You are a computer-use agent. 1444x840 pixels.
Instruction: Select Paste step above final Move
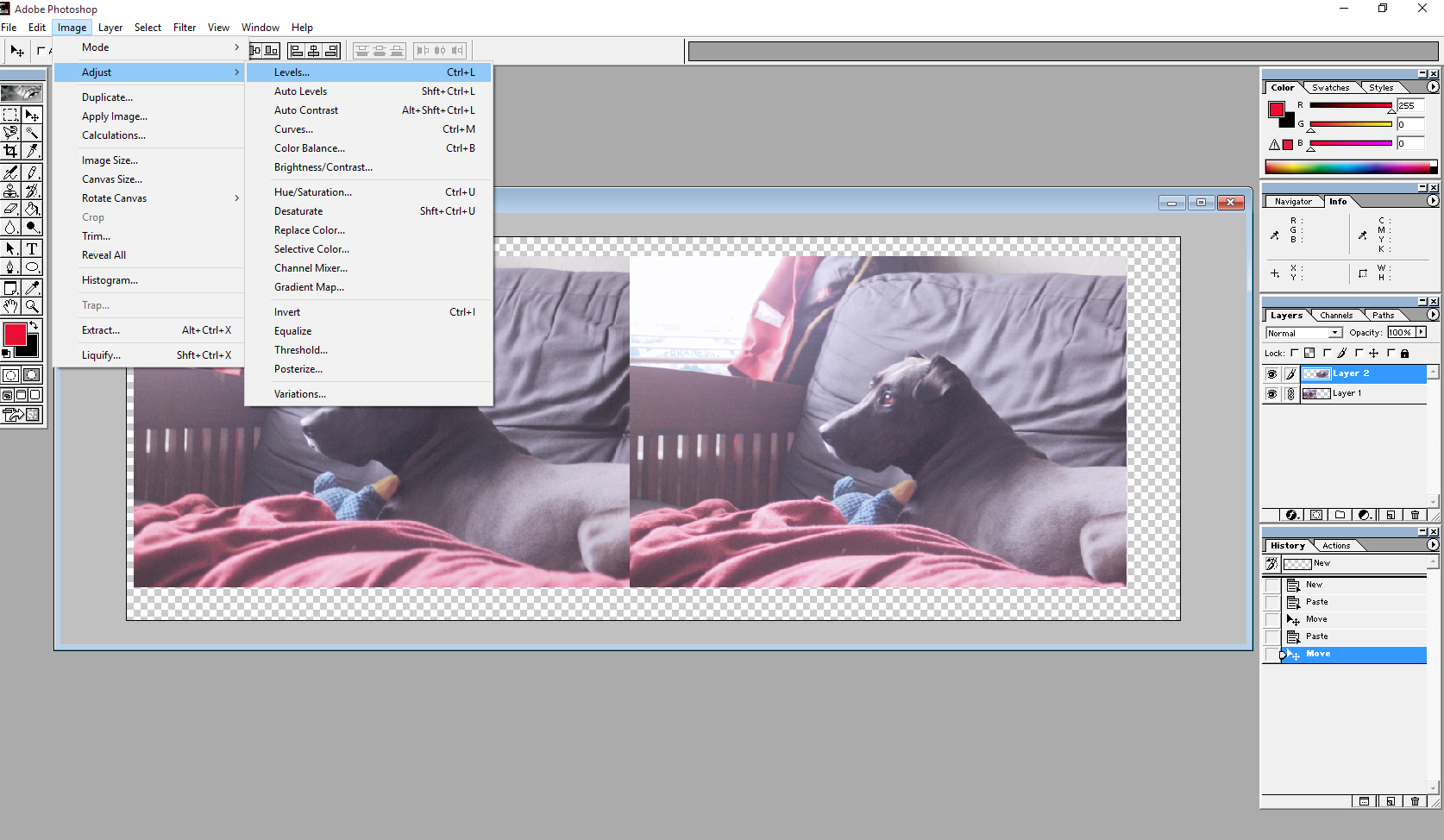(x=1354, y=636)
